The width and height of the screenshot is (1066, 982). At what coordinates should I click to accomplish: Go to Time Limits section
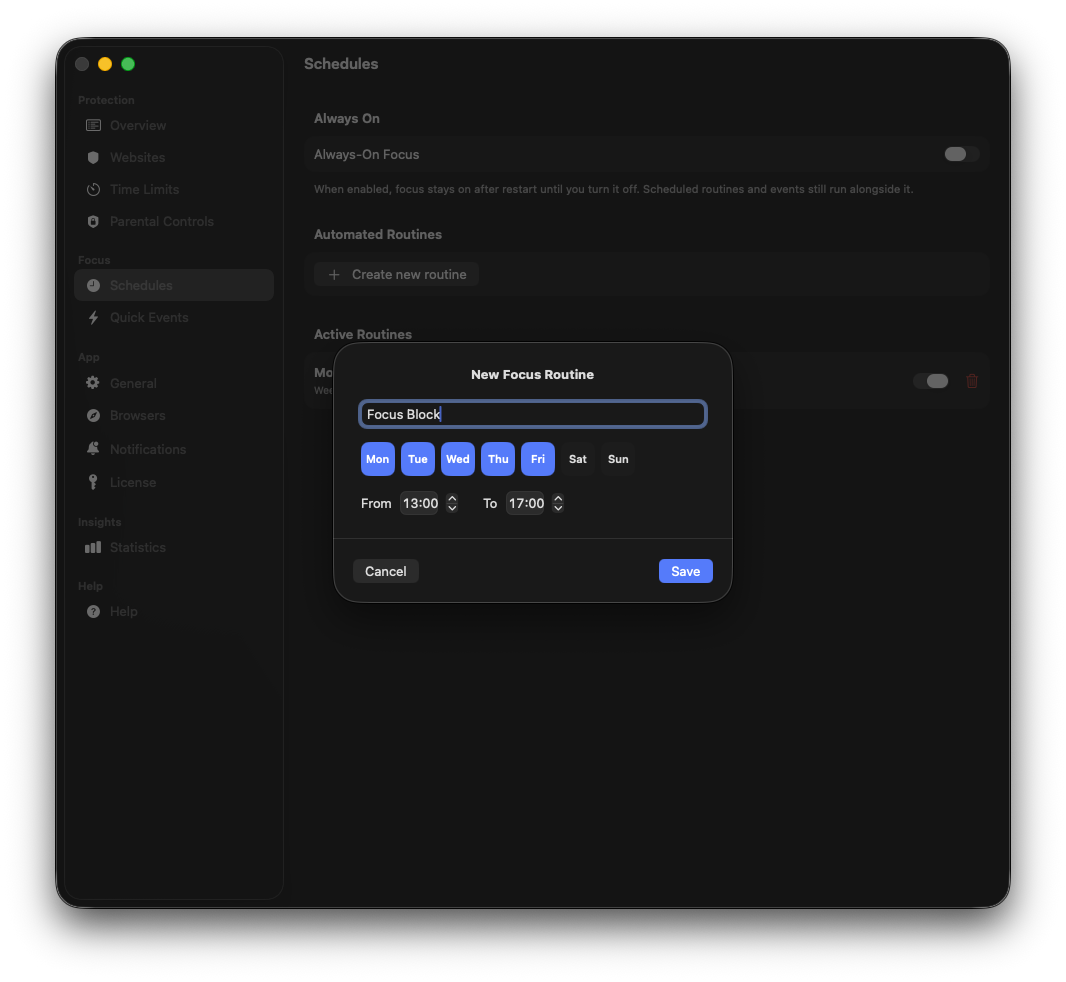click(174, 189)
